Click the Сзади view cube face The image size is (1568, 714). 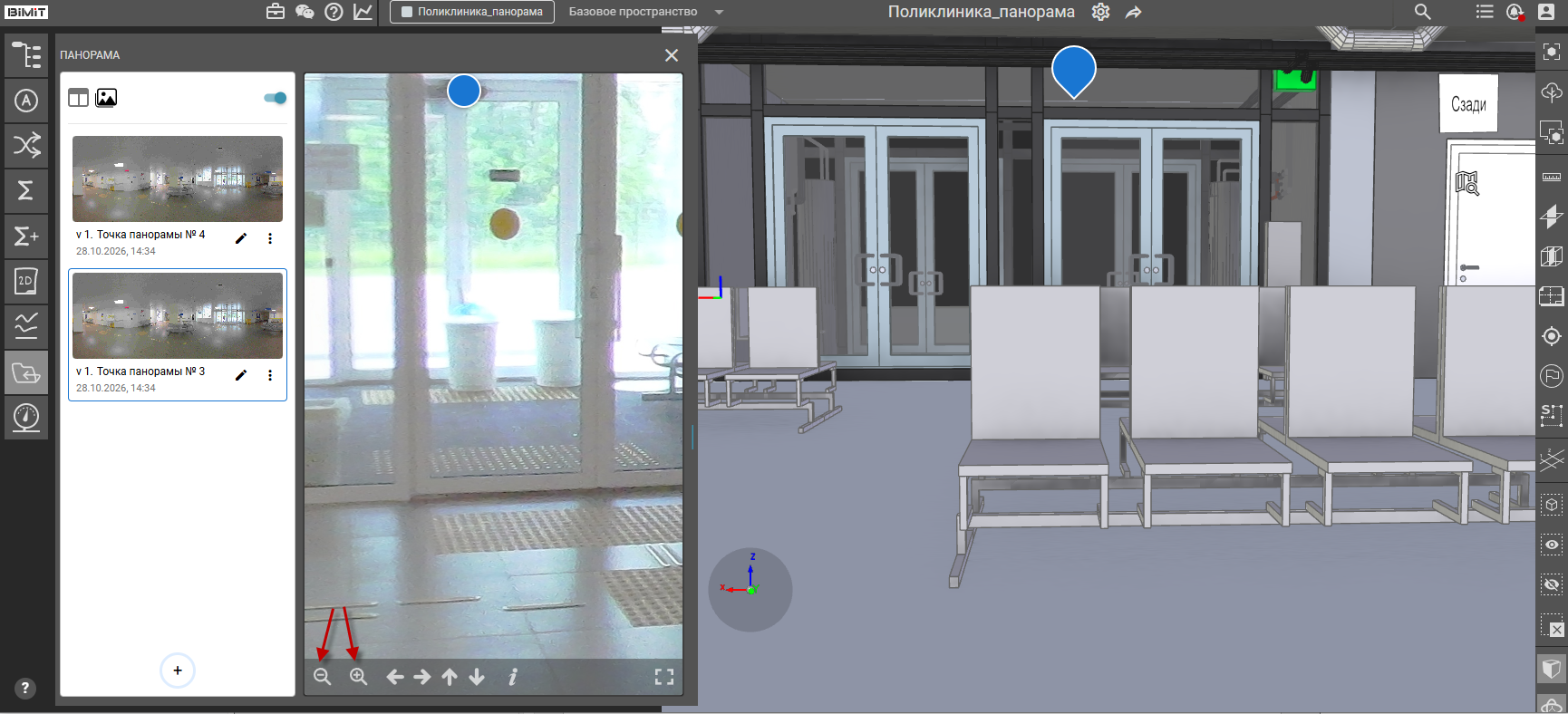click(x=1469, y=104)
